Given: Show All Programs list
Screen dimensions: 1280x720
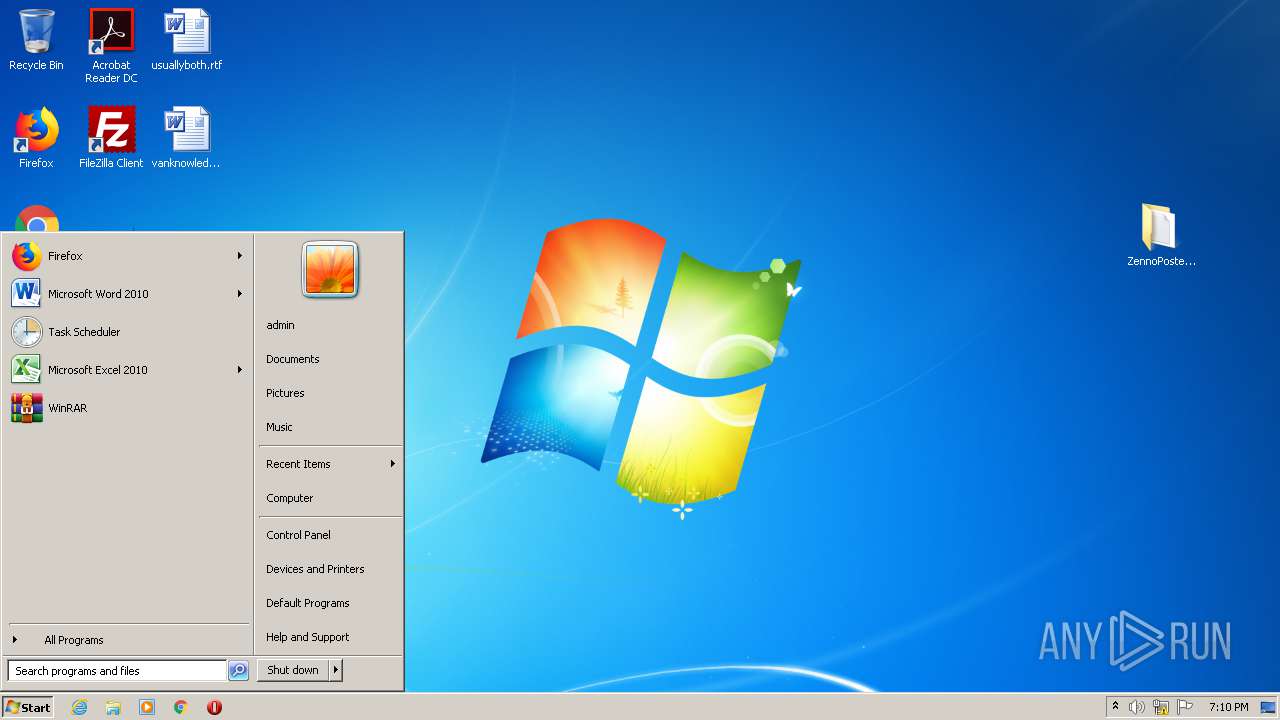Looking at the screenshot, I should (128, 640).
